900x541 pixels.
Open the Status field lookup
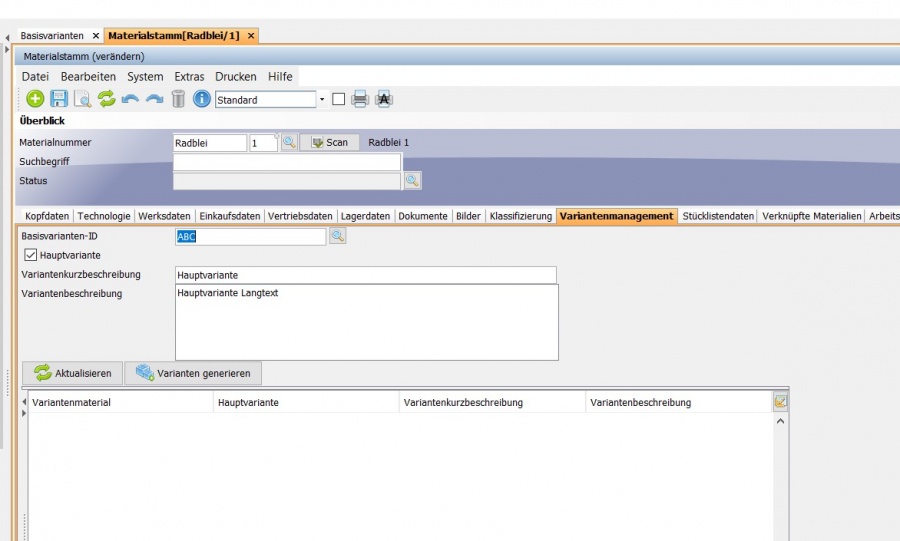pos(412,181)
